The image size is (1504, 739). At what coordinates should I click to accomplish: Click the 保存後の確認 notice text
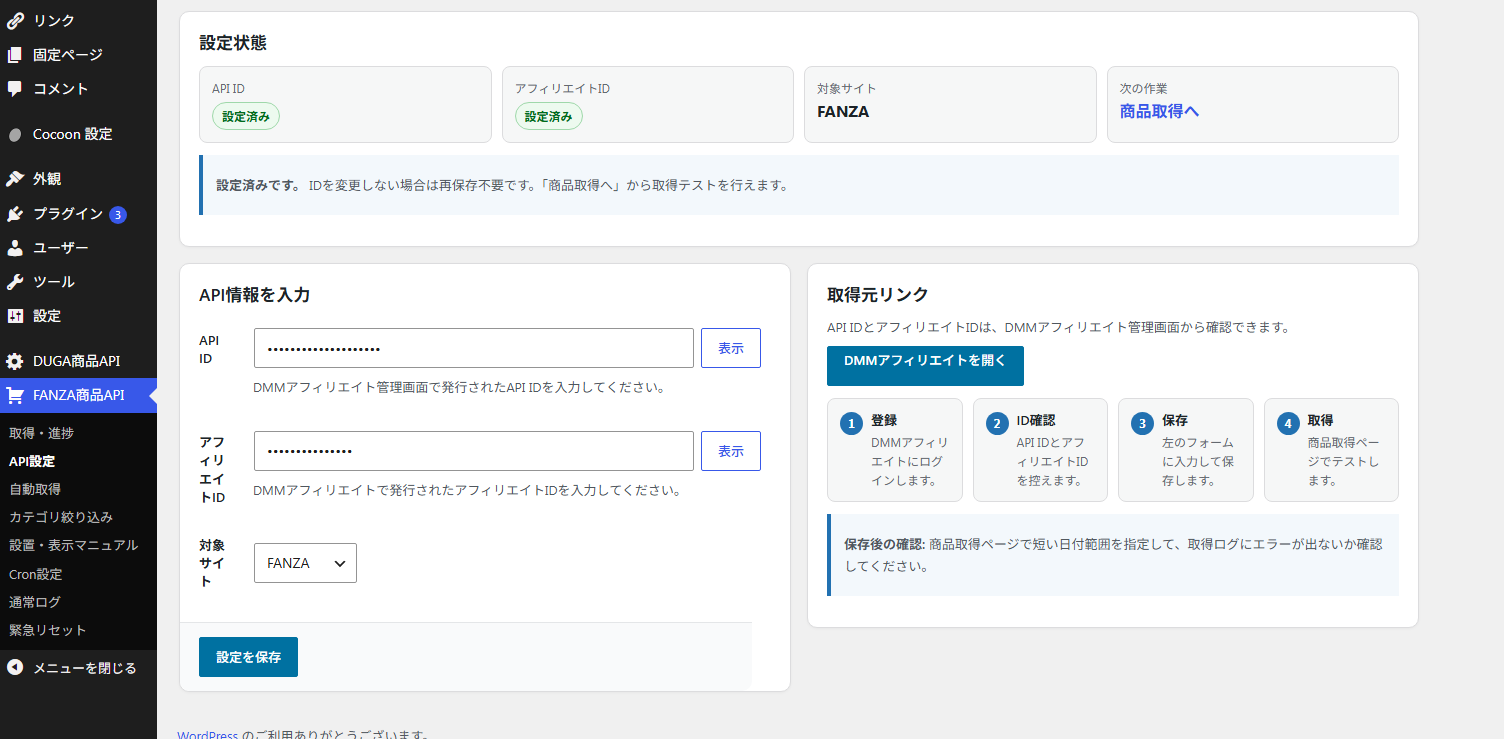pos(1113,555)
